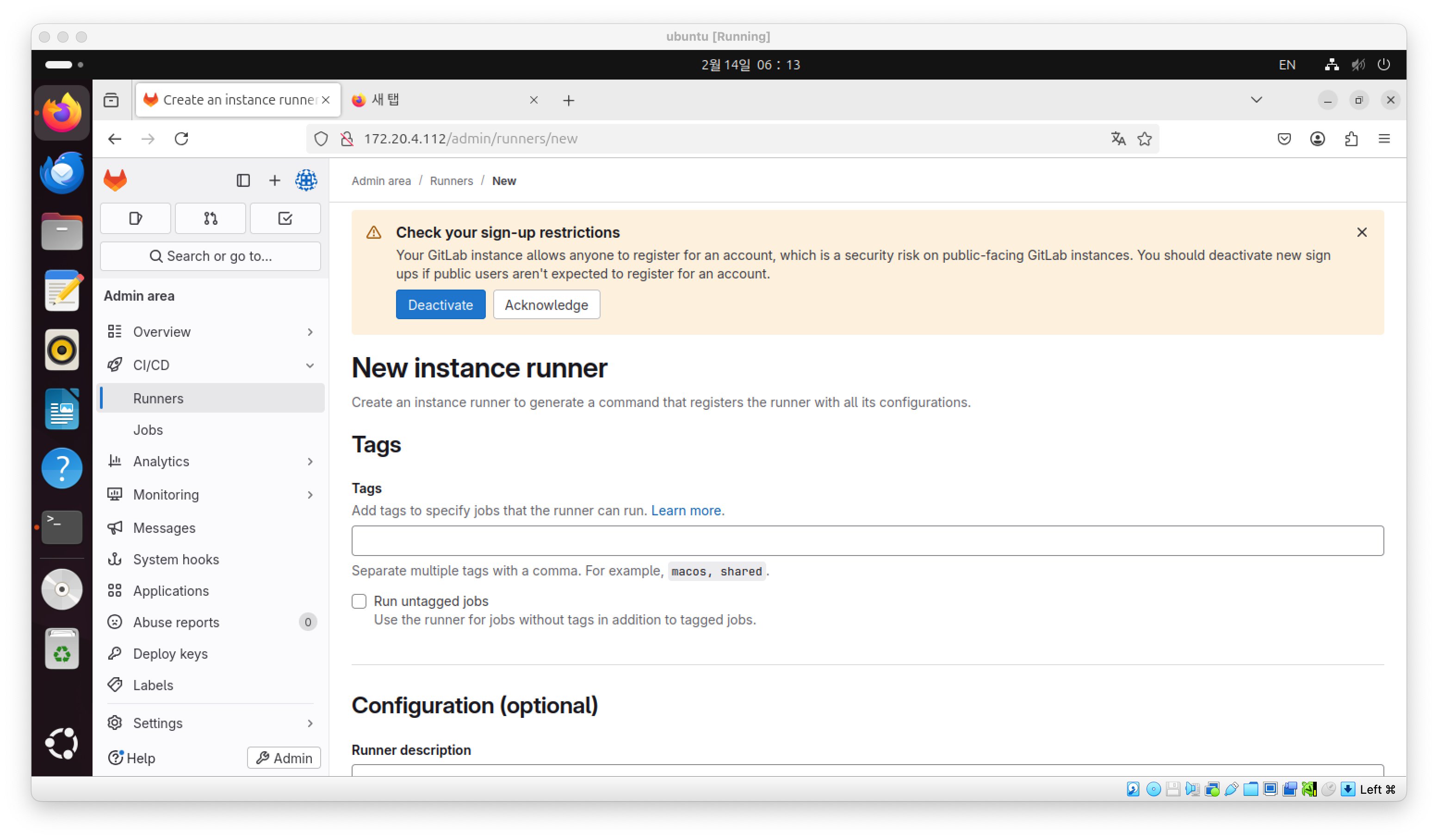Open assigned issues shortcut icon
Screen dimensions: 1438x840
135,219
